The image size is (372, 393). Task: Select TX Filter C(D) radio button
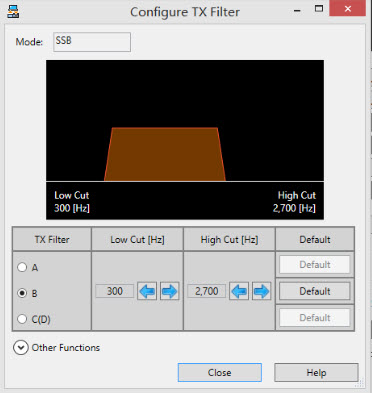pyautogui.click(x=22, y=319)
